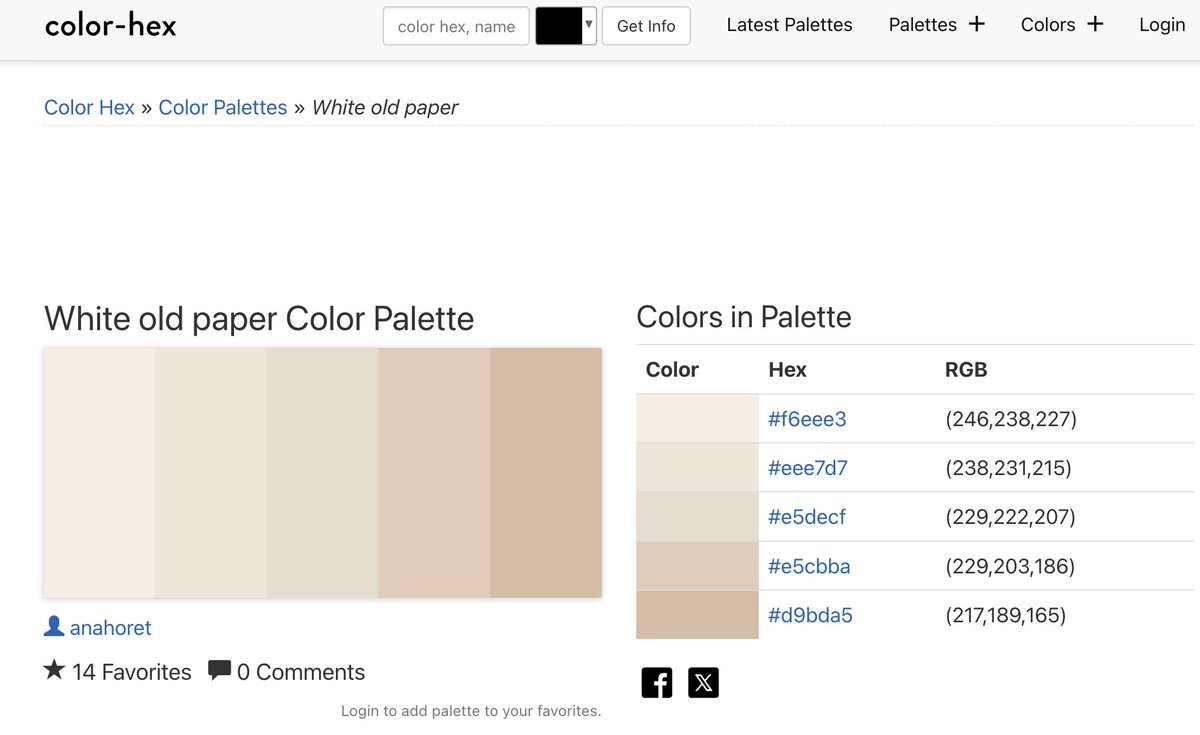Open the black color picker dropdown

pyautogui.click(x=566, y=26)
